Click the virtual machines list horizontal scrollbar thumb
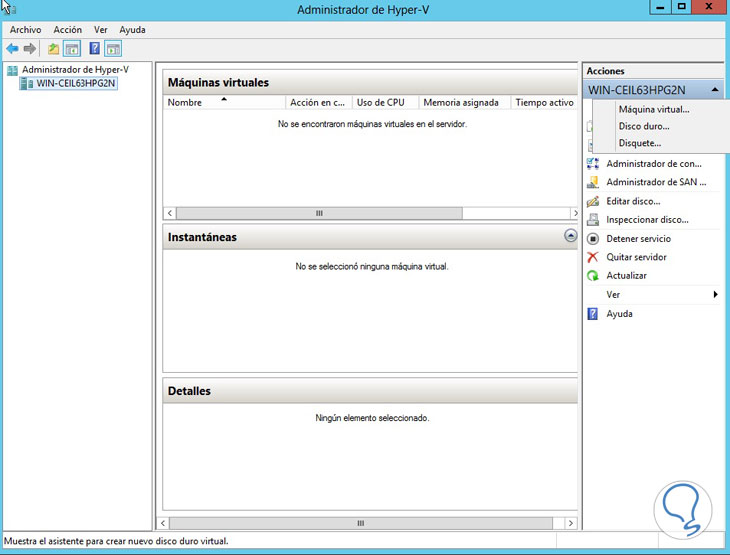 [x=319, y=213]
